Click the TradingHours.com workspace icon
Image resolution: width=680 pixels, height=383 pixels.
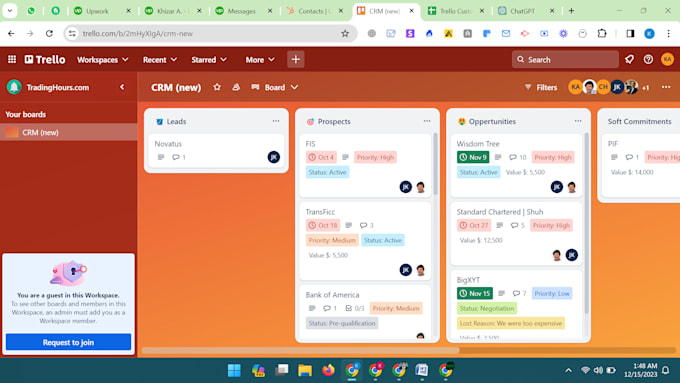point(14,87)
